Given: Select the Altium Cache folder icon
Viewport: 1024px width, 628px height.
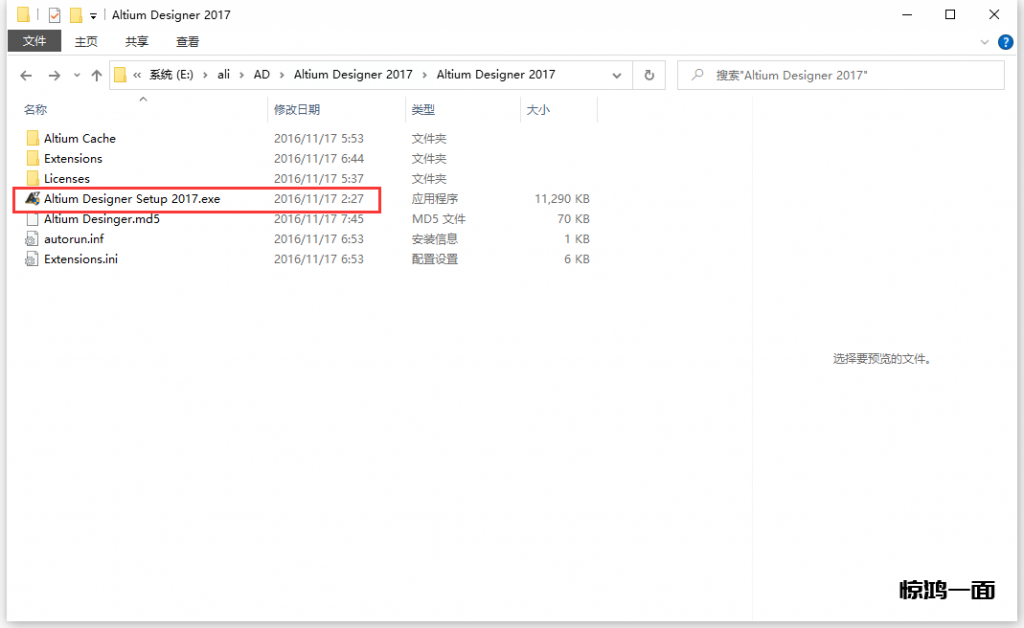Looking at the screenshot, I should (33, 139).
